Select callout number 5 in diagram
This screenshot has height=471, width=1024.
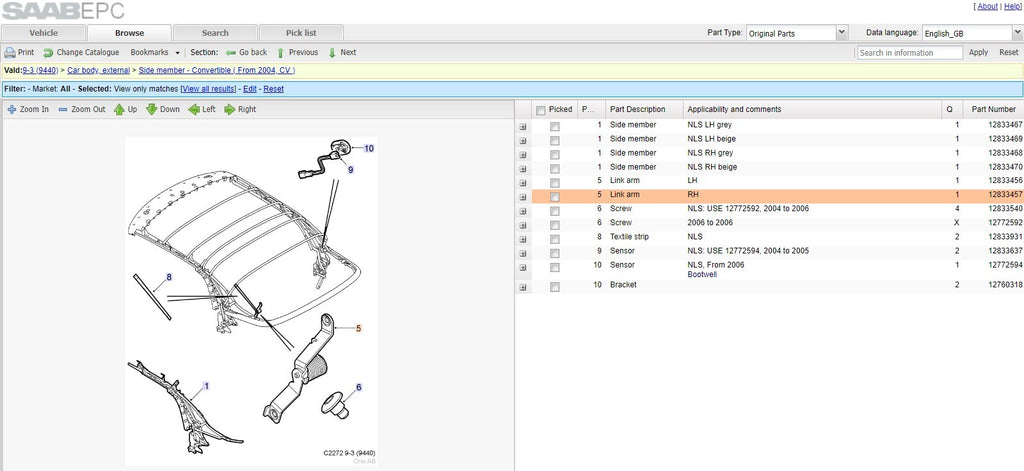[359, 329]
